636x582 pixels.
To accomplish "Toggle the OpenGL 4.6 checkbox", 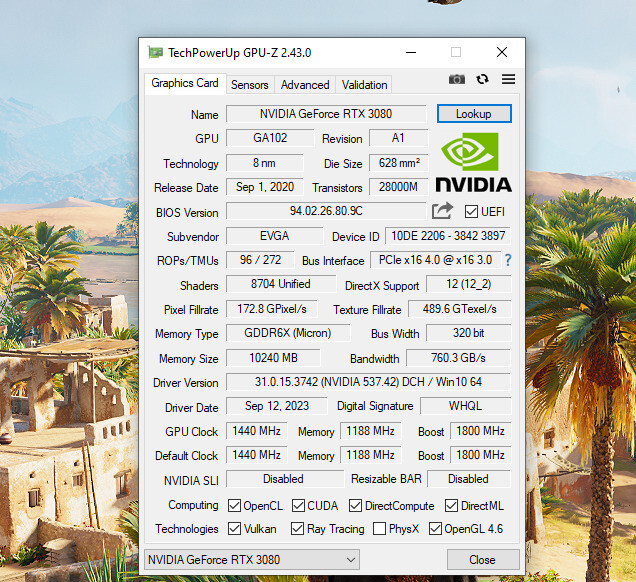I will (435, 528).
